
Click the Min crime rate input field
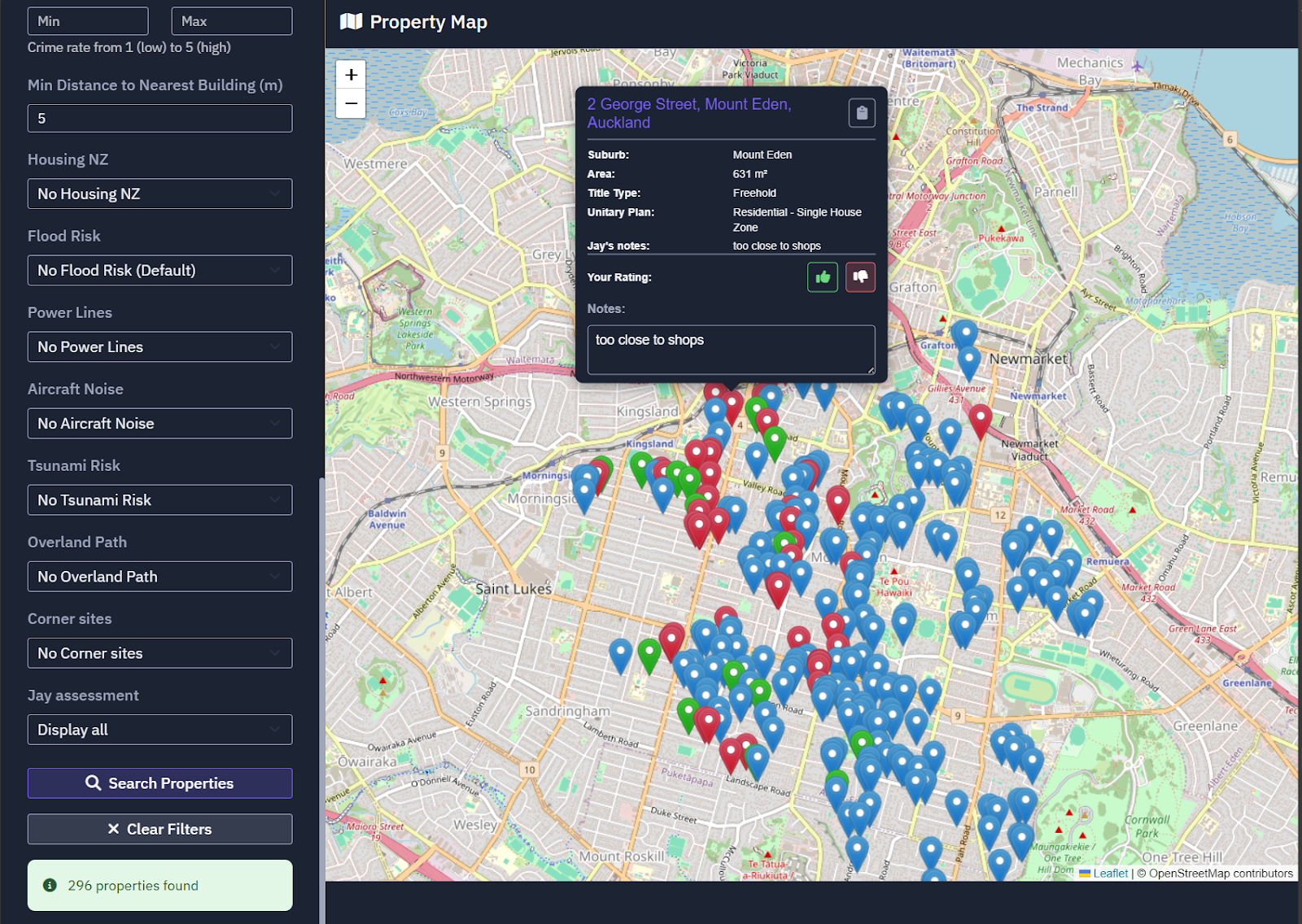88,20
